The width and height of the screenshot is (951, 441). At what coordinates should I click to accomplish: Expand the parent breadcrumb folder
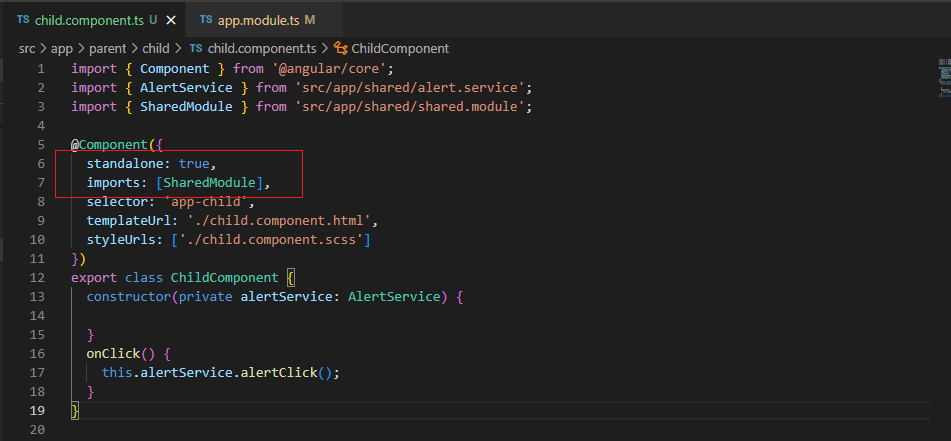click(107, 49)
